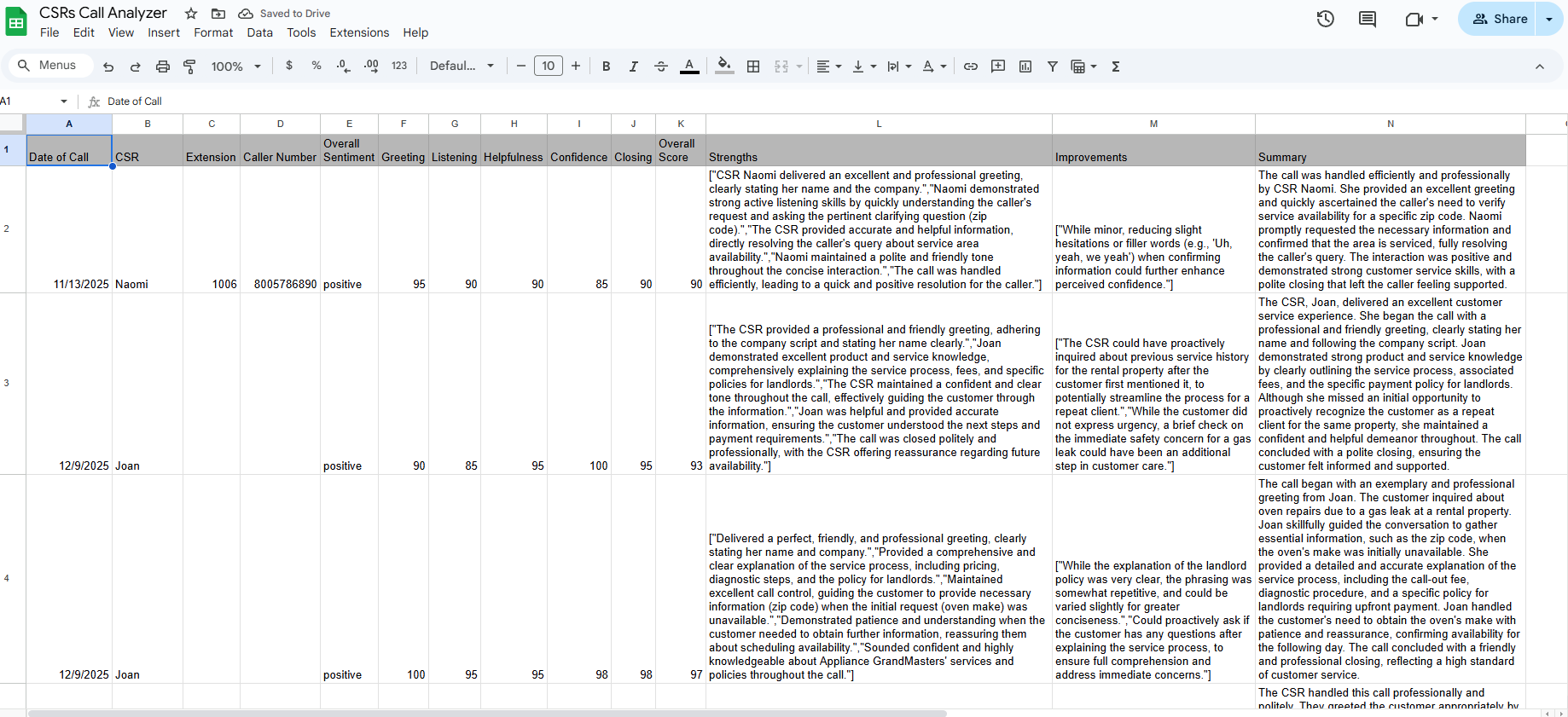Toggle strikethrough formatting
This screenshot has height=717, width=1568.
coord(661,66)
